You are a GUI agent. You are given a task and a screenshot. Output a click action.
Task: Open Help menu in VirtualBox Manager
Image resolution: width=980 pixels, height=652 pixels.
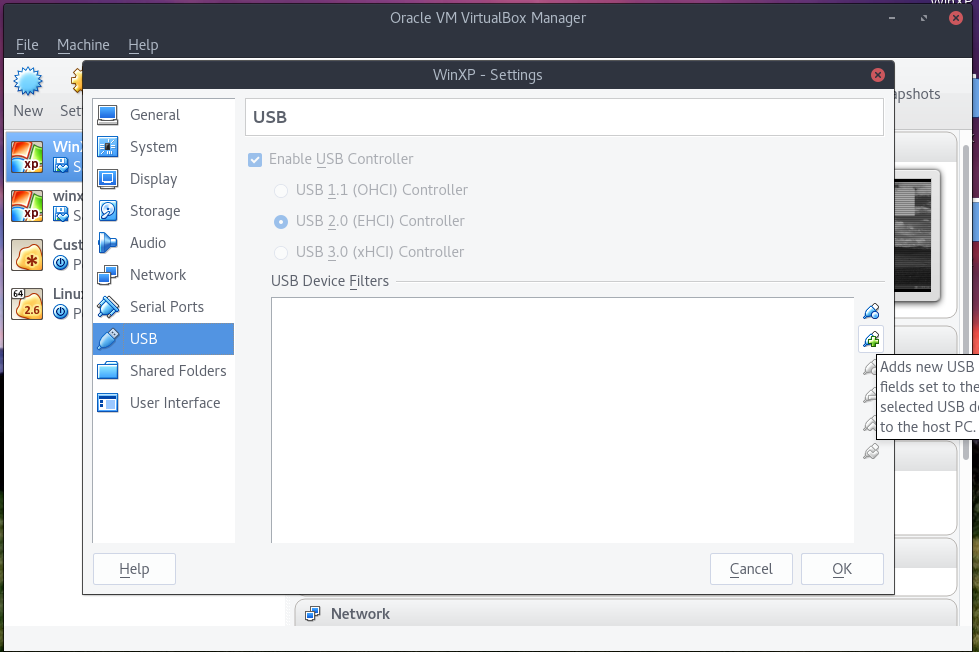coord(143,45)
